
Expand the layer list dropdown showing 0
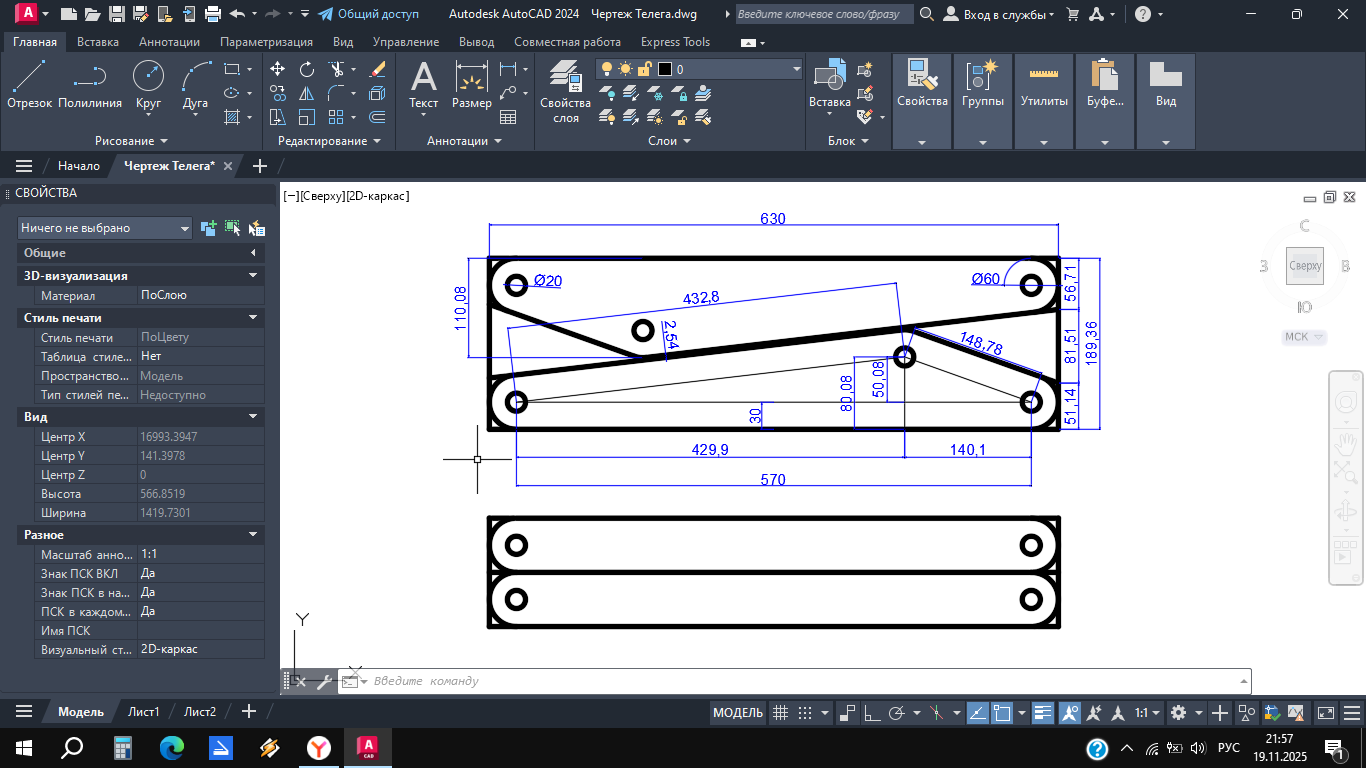pos(796,69)
